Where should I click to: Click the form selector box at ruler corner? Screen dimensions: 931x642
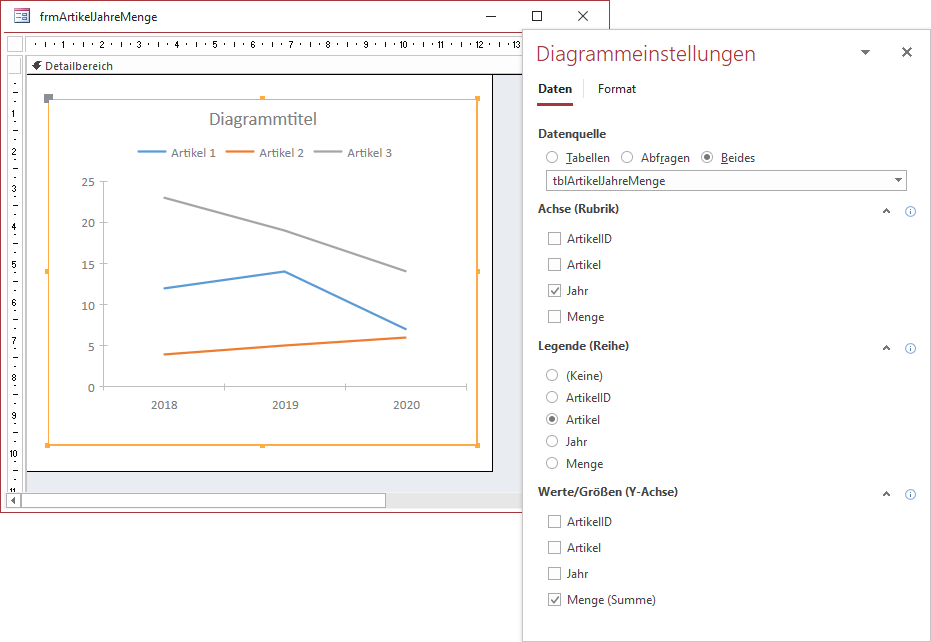coord(14,44)
